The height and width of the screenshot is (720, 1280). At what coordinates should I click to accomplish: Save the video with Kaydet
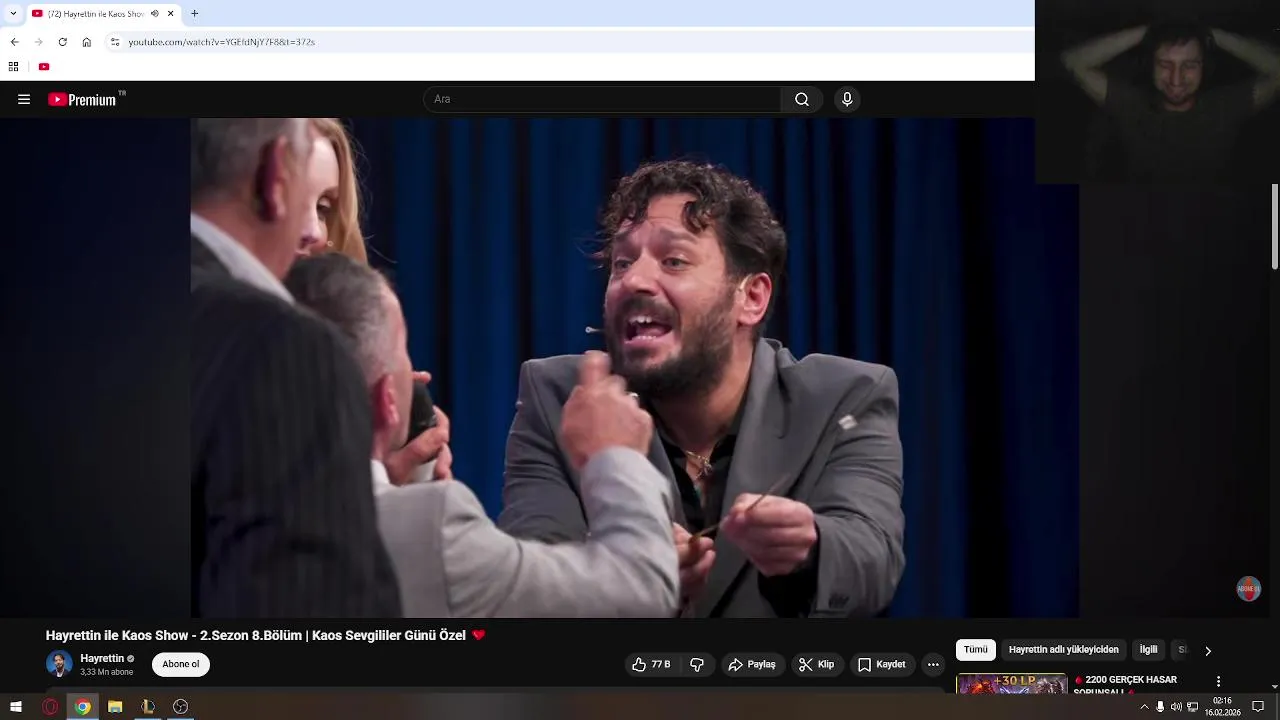882,664
